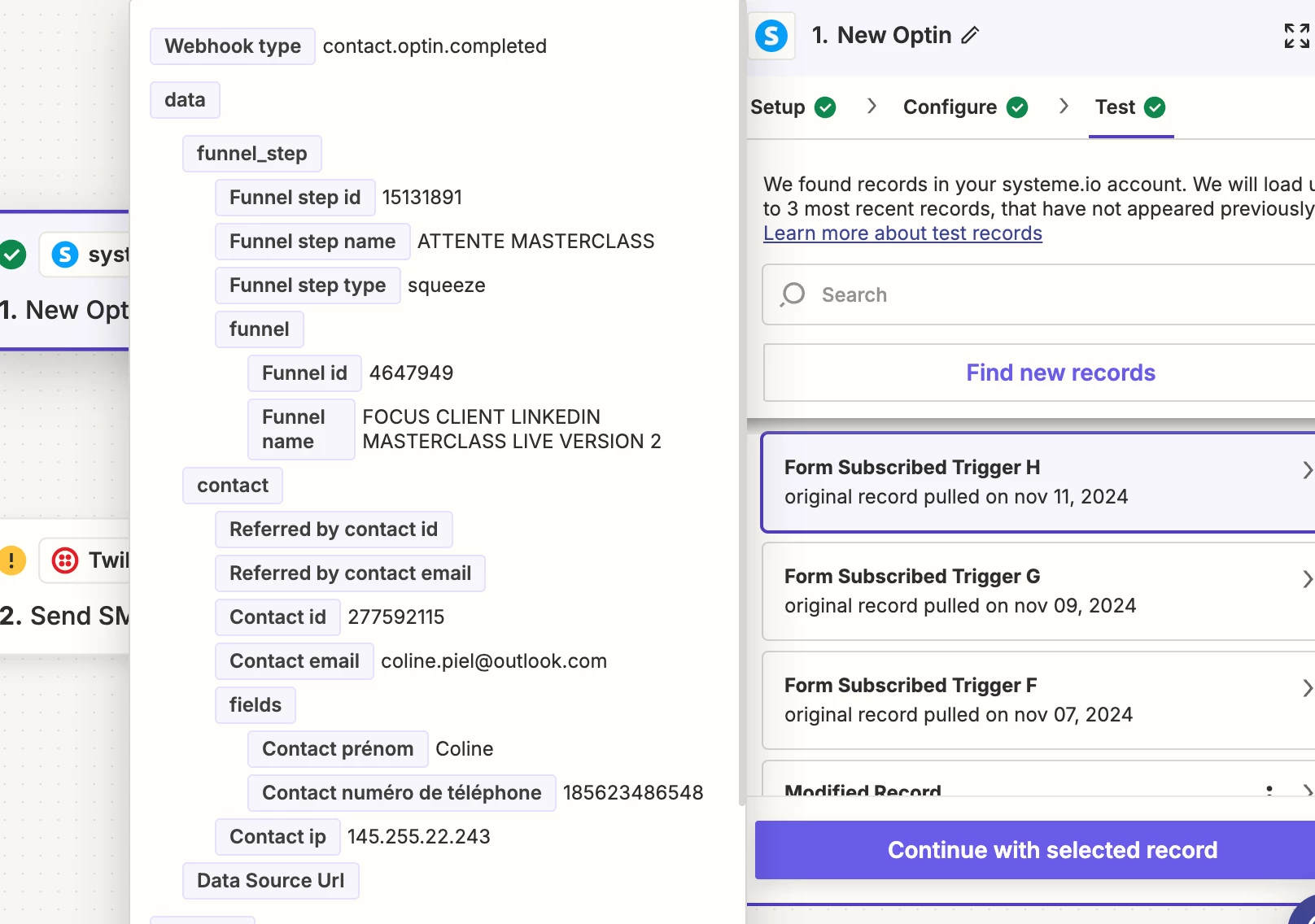1315x924 pixels.
Task: Click the Twilio icon on step 2
Action: pyautogui.click(x=65, y=560)
